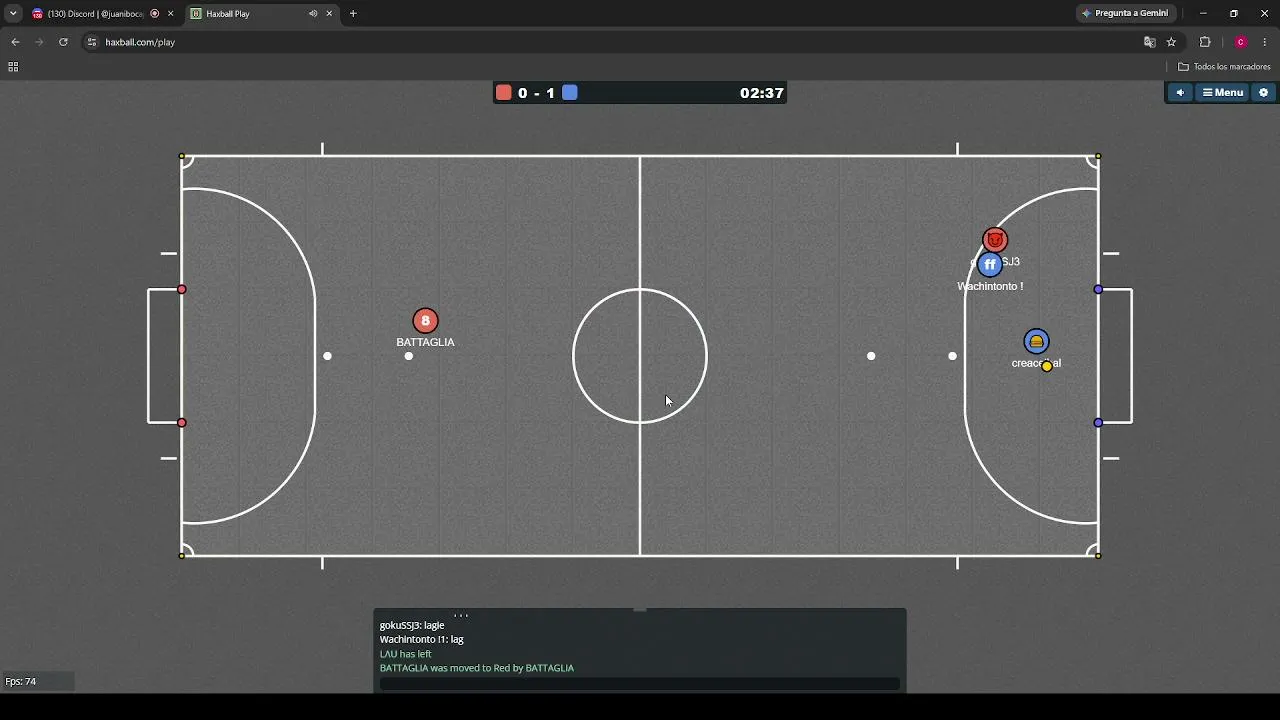1280x720 pixels.
Task: Click the gokuSSJ3: lagie chat message
Action: click(x=412, y=625)
